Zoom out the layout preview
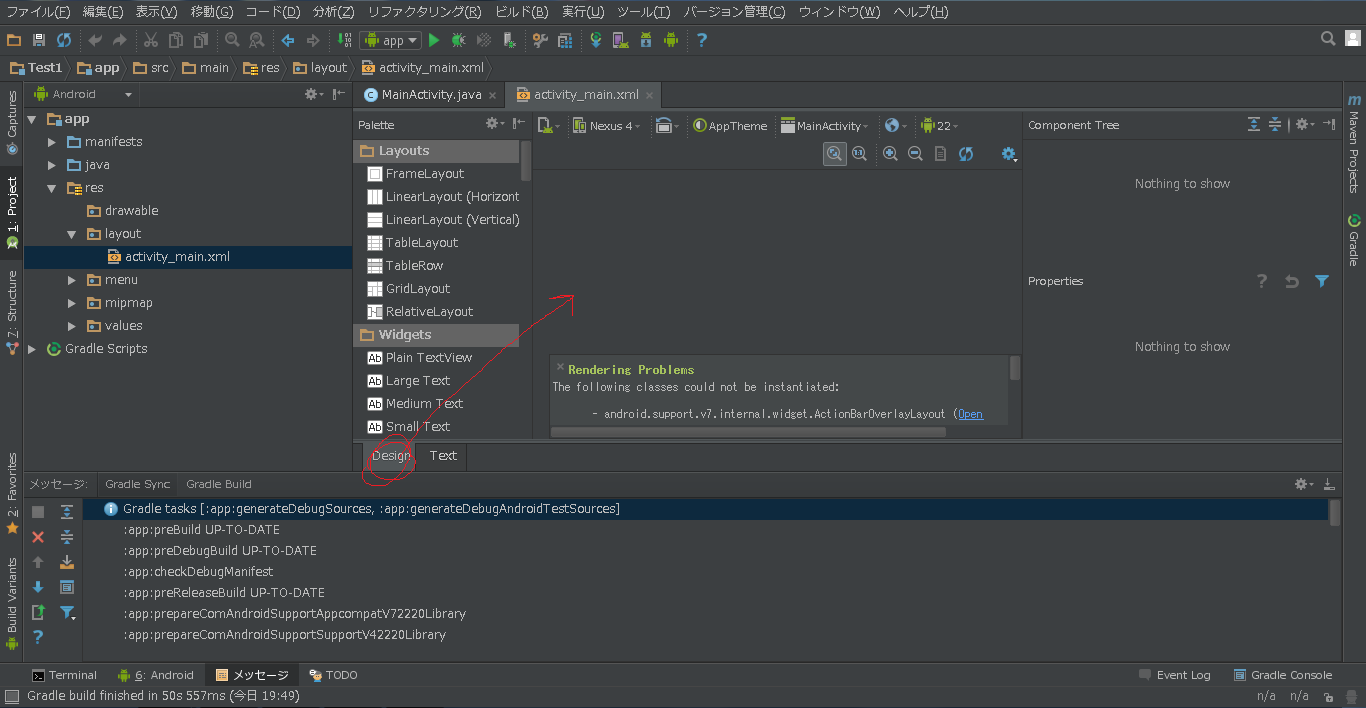The height and width of the screenshot is (708, 1366). [915, 154]
